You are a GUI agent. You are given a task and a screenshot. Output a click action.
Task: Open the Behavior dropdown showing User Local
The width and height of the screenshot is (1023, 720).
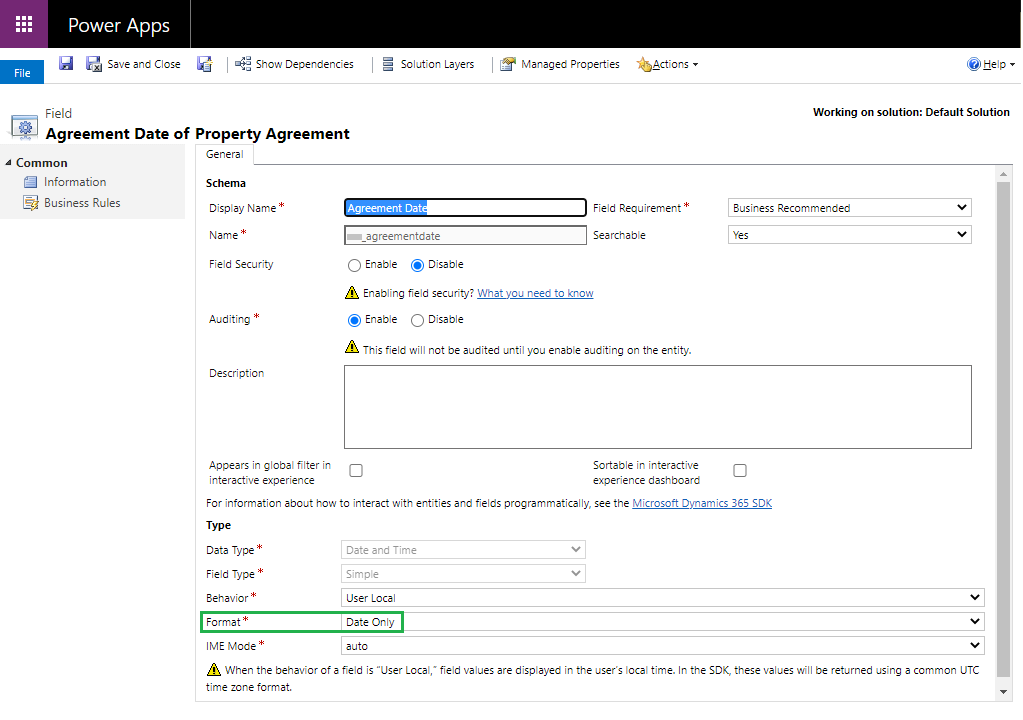[x=662, y=598]
